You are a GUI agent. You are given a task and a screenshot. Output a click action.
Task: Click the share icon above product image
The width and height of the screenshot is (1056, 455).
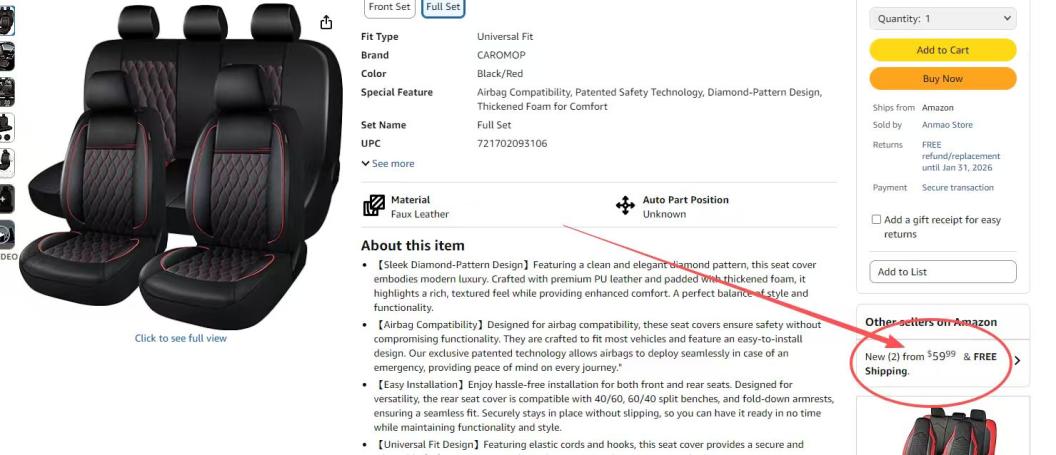click(x=326, y=23)
